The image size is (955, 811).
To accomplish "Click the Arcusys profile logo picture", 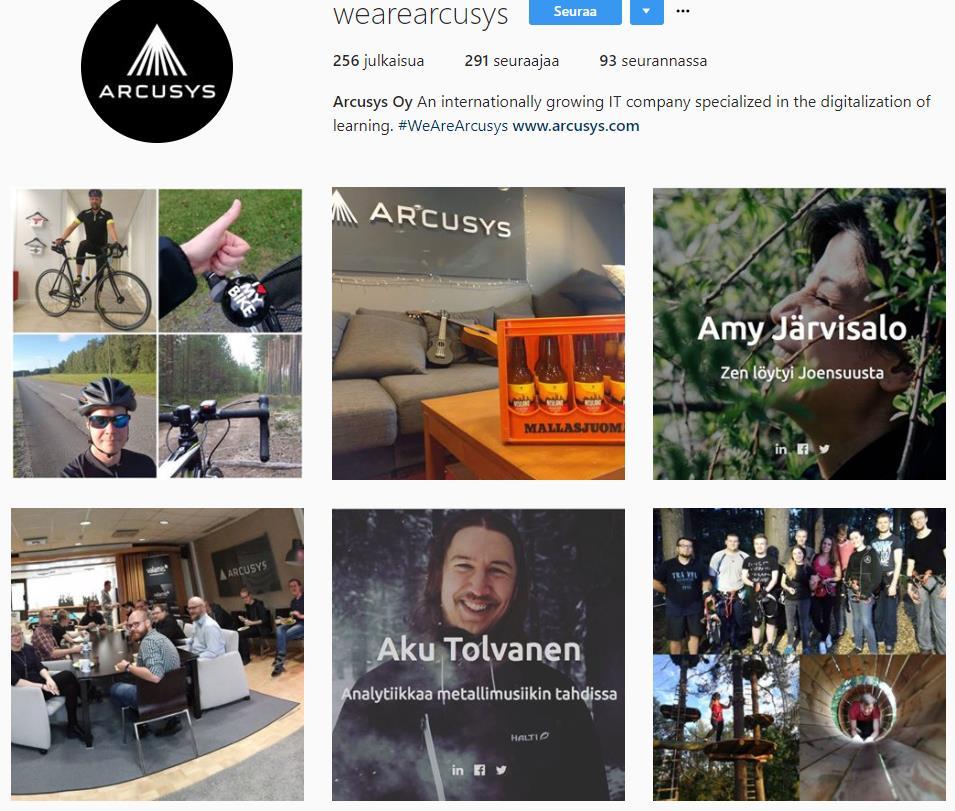I will click(157, 67).
